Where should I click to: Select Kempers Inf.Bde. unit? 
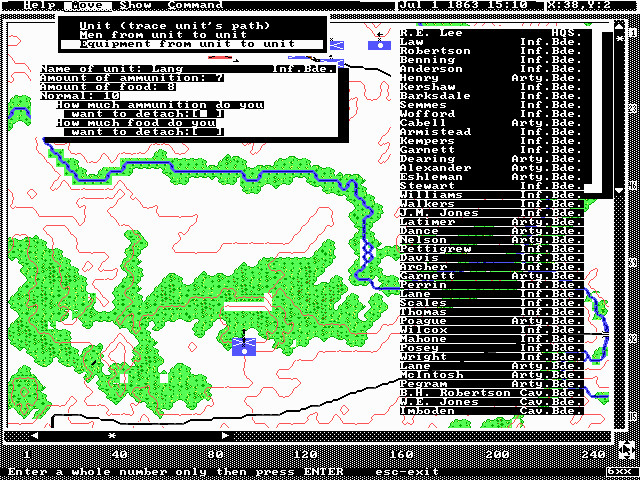click(x=491, y=140)
